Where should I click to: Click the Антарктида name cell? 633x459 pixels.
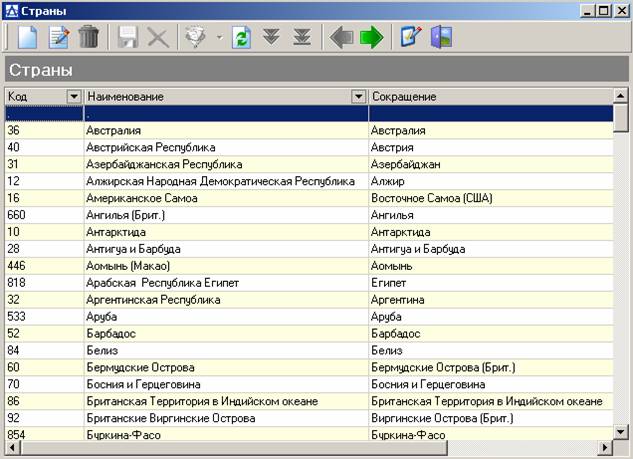click(x=226, y=232)
